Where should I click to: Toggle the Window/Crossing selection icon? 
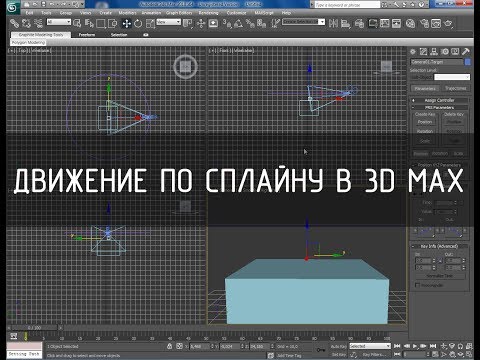click(x=113, y=23)
